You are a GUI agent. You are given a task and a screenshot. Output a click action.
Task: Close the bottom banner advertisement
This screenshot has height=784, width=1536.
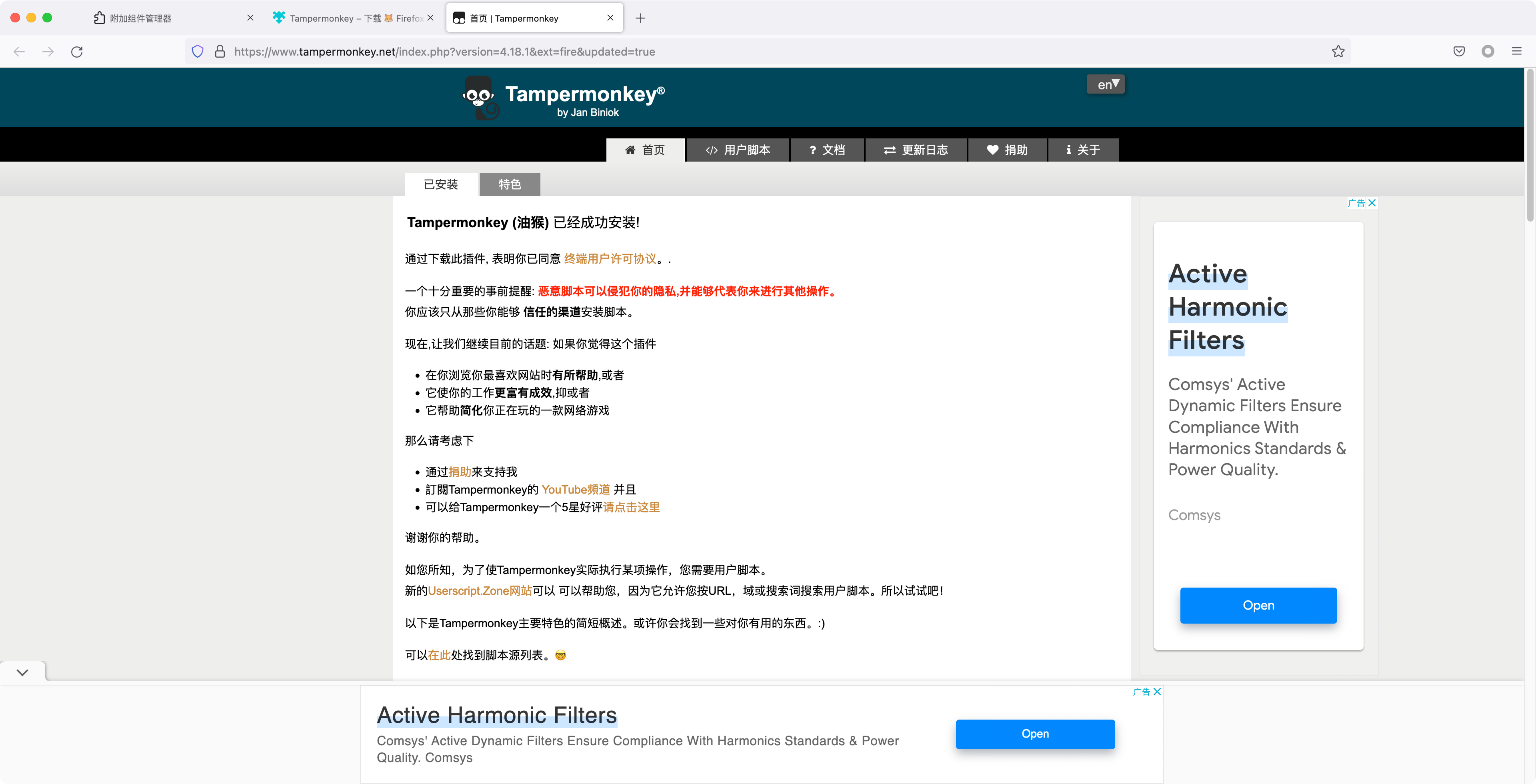point(1157,692)
